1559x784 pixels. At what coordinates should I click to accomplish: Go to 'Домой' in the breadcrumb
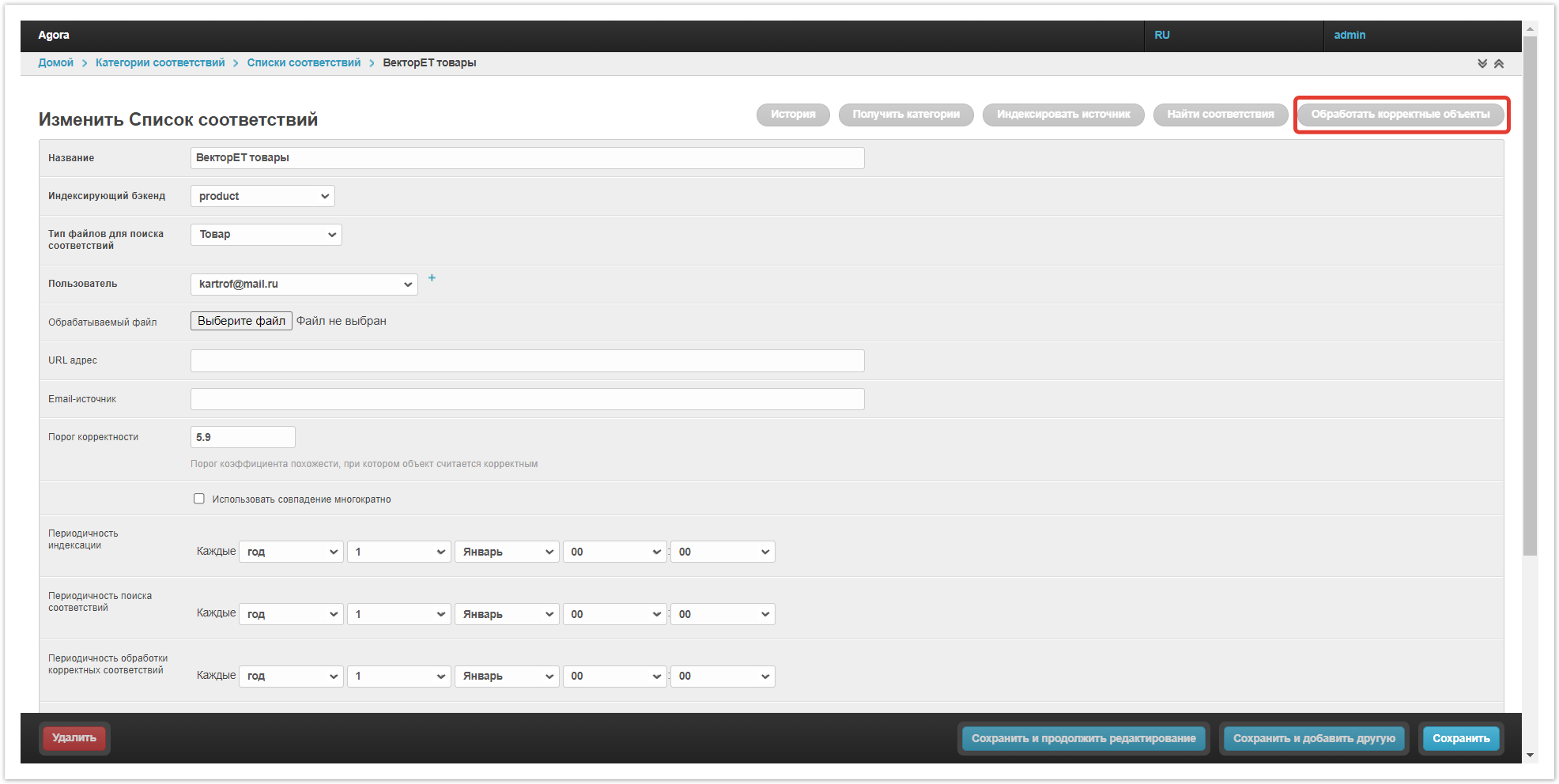(x=55, y=63)
